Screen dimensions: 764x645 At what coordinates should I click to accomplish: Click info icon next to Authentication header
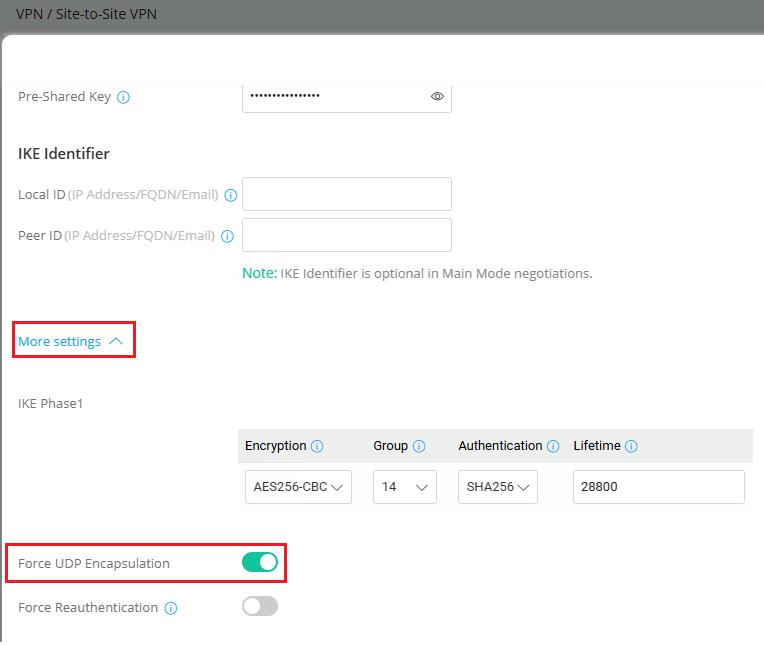553,446
